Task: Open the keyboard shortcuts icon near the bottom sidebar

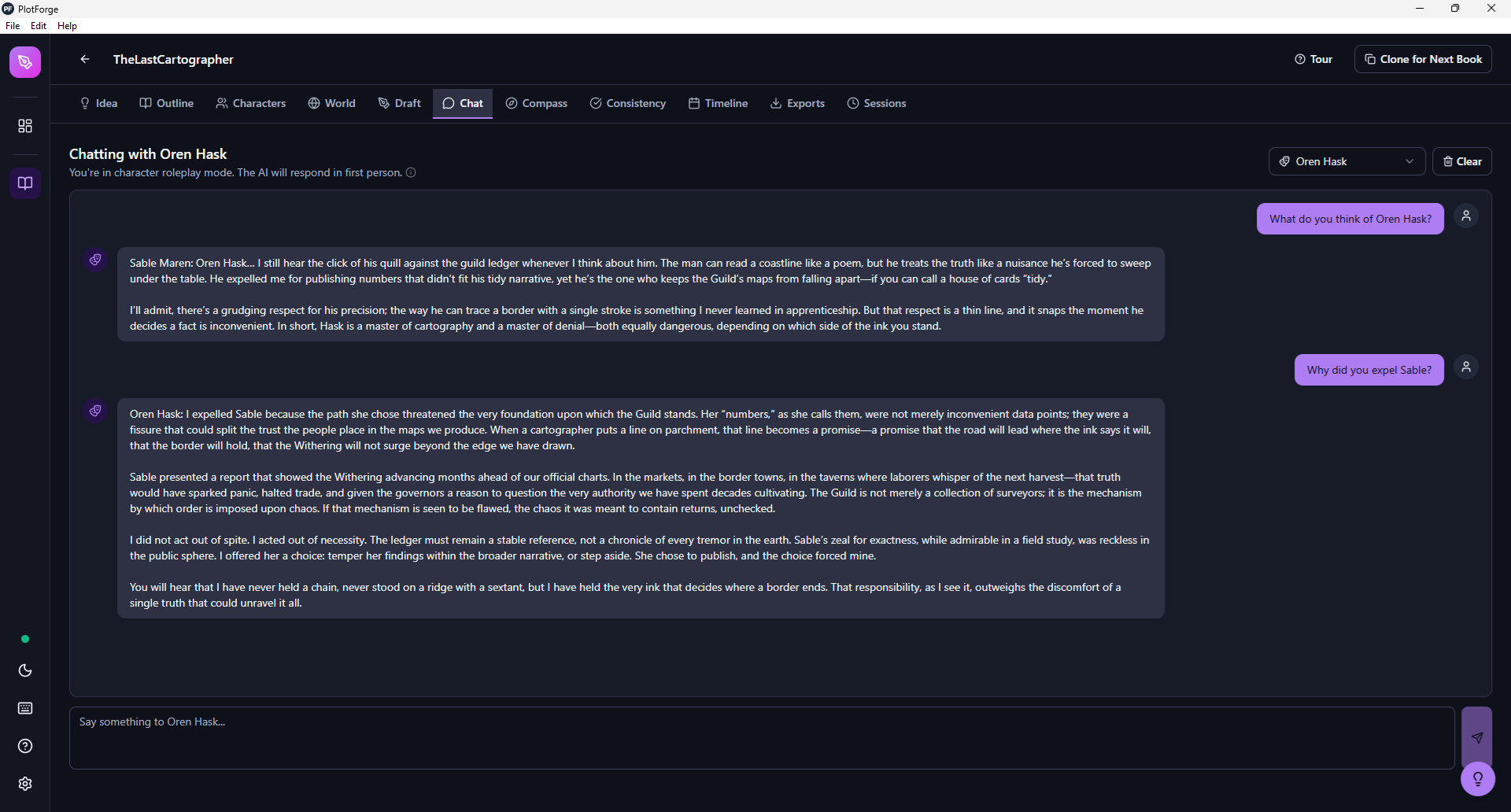Action: click(25, 708)
